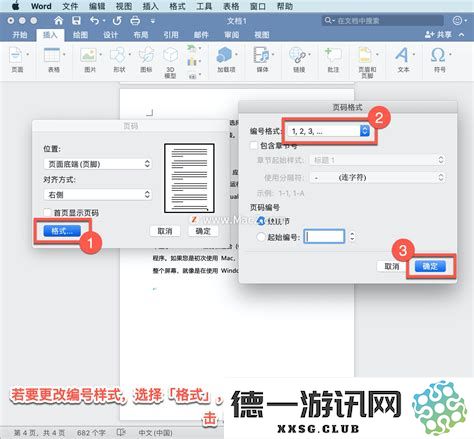Click the 中文(中国) language indicator
This screenshot has width=474, height=439.
tap(155, 433)
